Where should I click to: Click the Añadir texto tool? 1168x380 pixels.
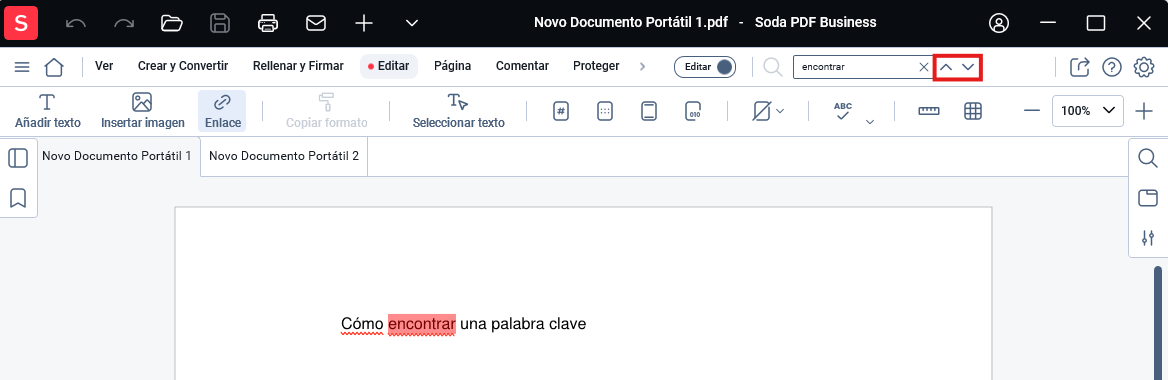(48, 111)
